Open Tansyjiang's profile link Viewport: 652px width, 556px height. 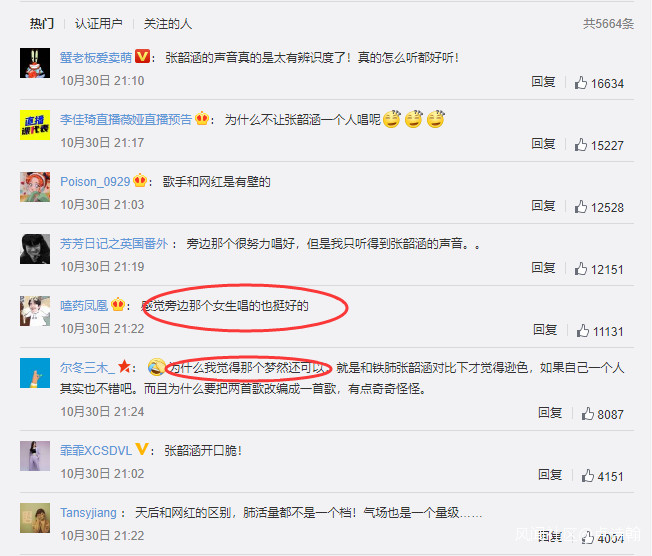[88, 512]
